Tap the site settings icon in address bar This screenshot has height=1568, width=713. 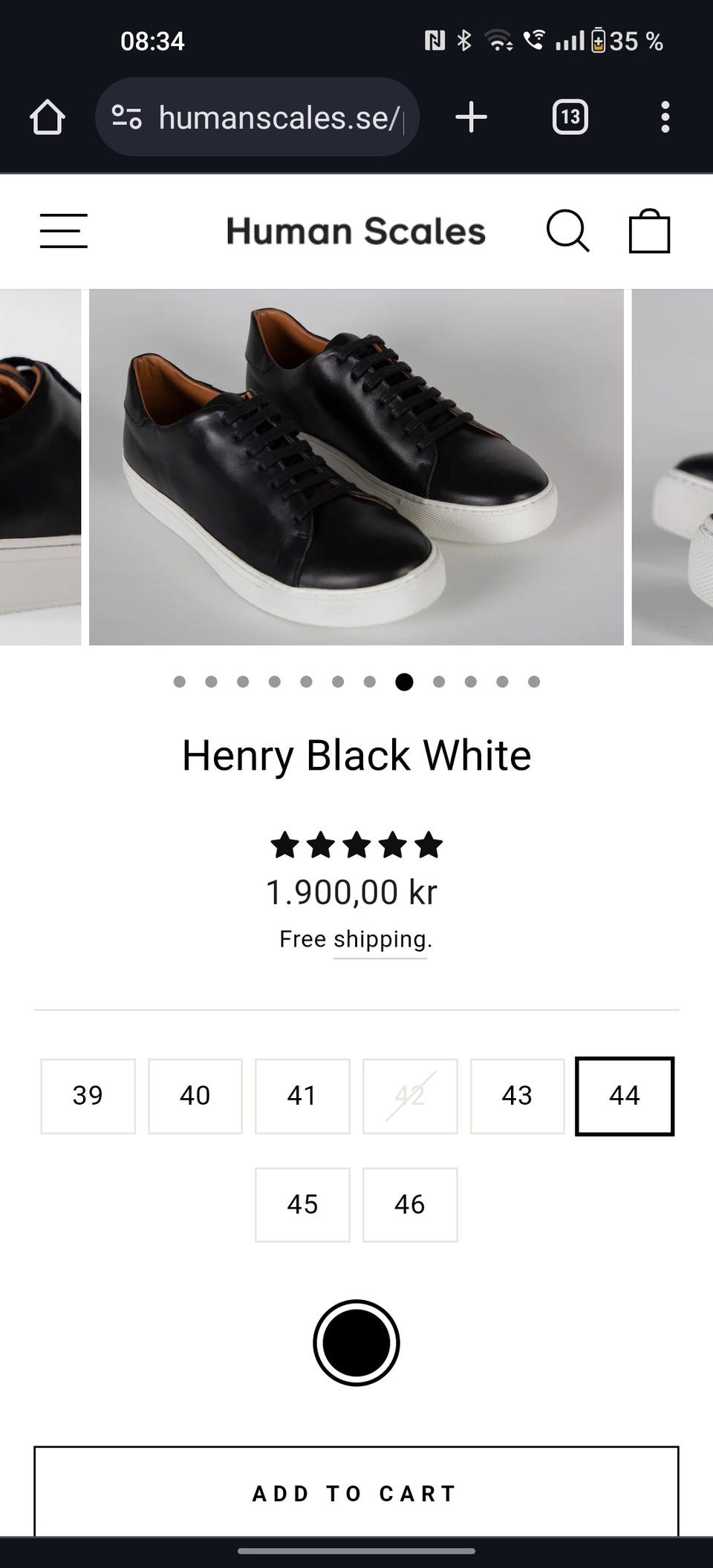[x=126, y=117]
